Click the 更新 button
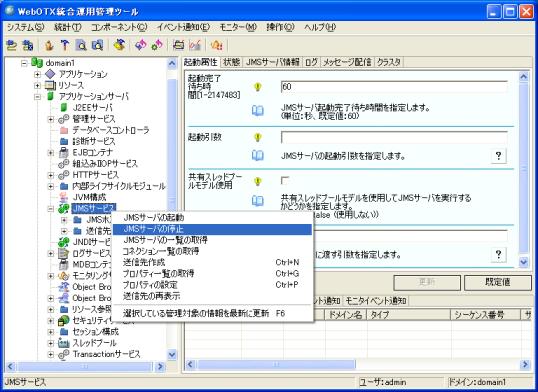Image resolution: width=538 pixels, height=392 pixels. (x=427, y=283)
